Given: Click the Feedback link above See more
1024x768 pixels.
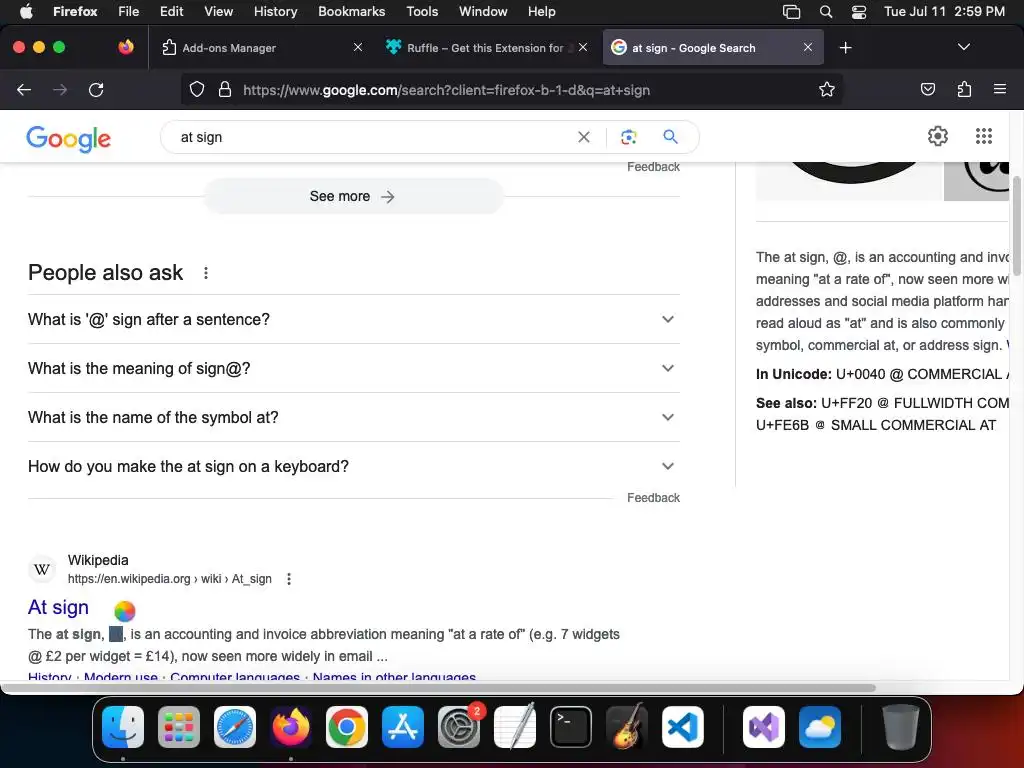Looking at the screenshot, I should coord(653,167).
